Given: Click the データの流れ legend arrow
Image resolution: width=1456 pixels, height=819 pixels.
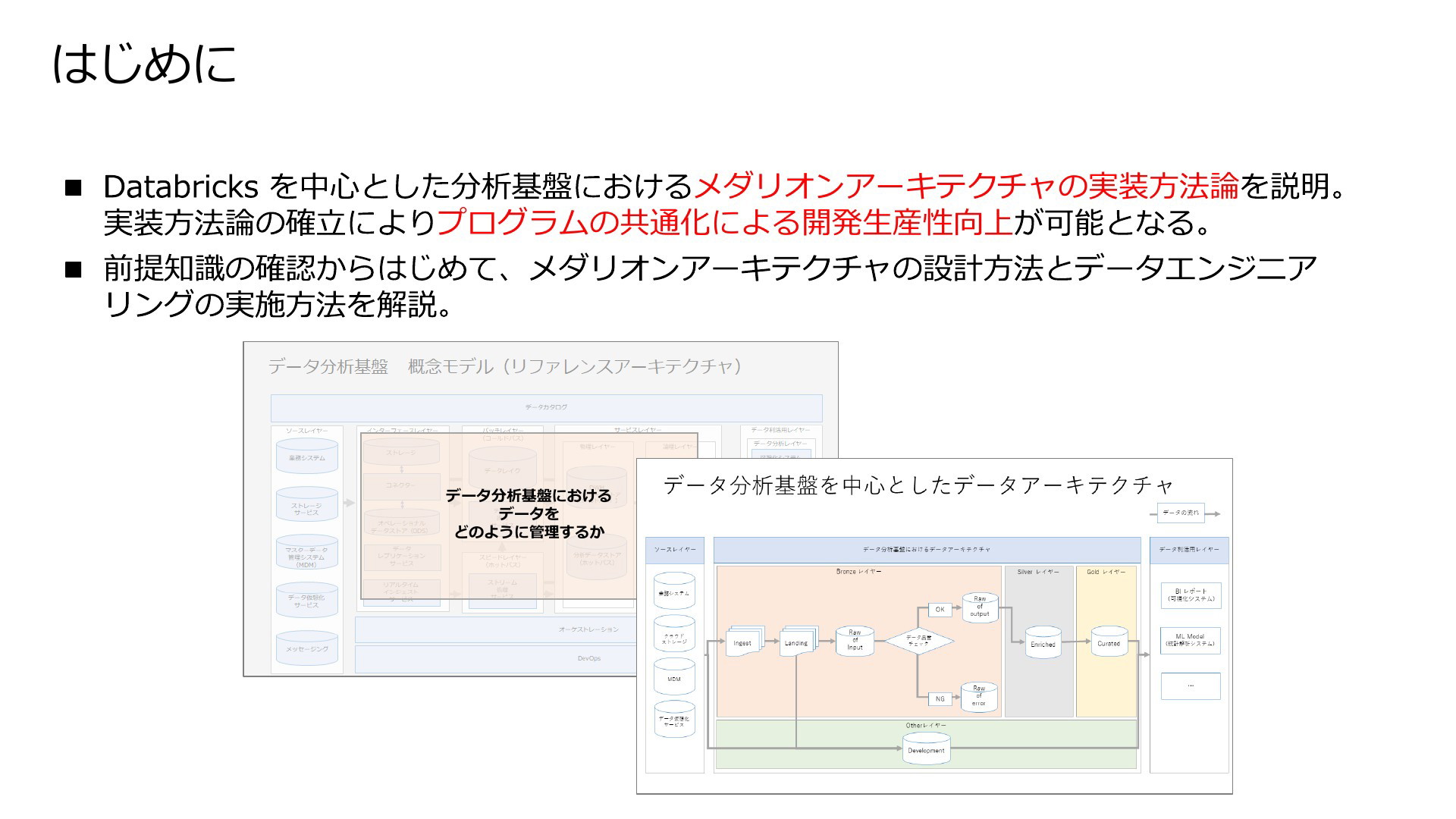Looking at the screenshot, I should [1185, 513].
